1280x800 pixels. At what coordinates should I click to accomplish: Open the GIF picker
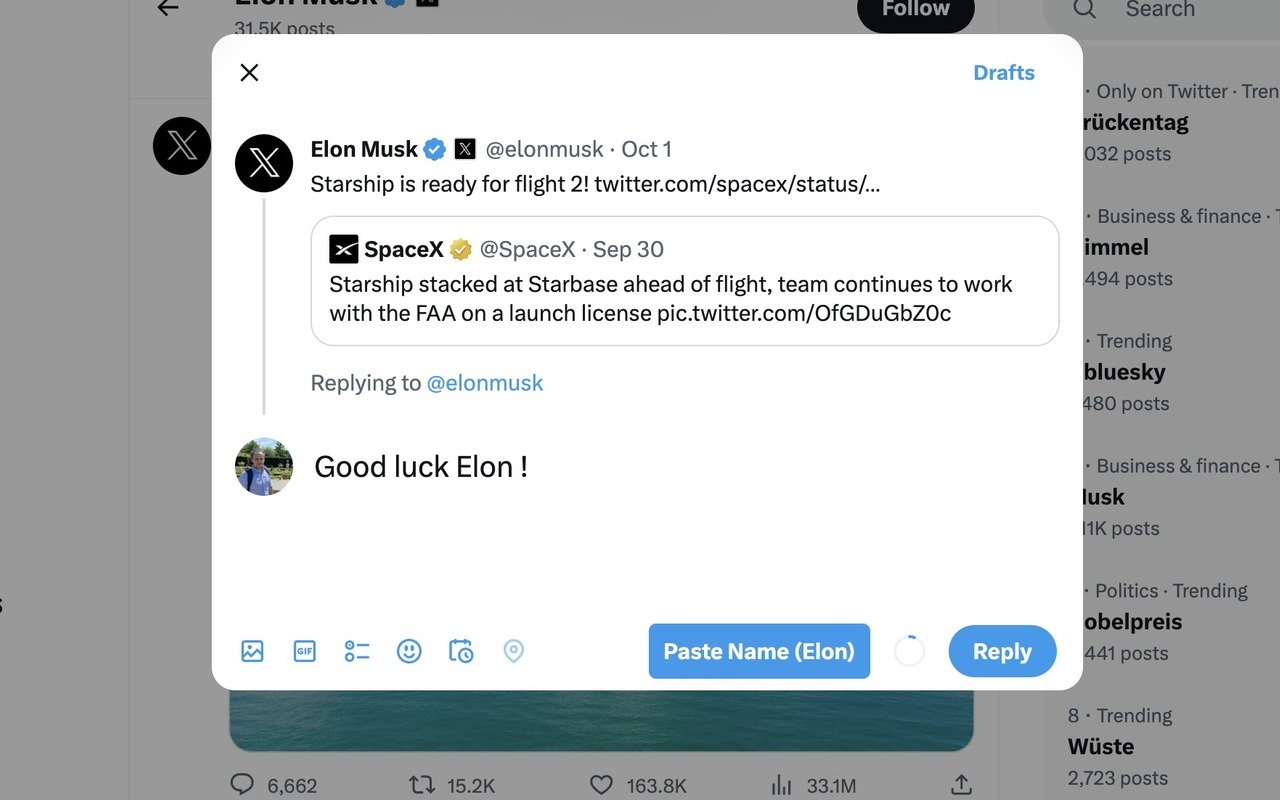click(x=304, y=651)
